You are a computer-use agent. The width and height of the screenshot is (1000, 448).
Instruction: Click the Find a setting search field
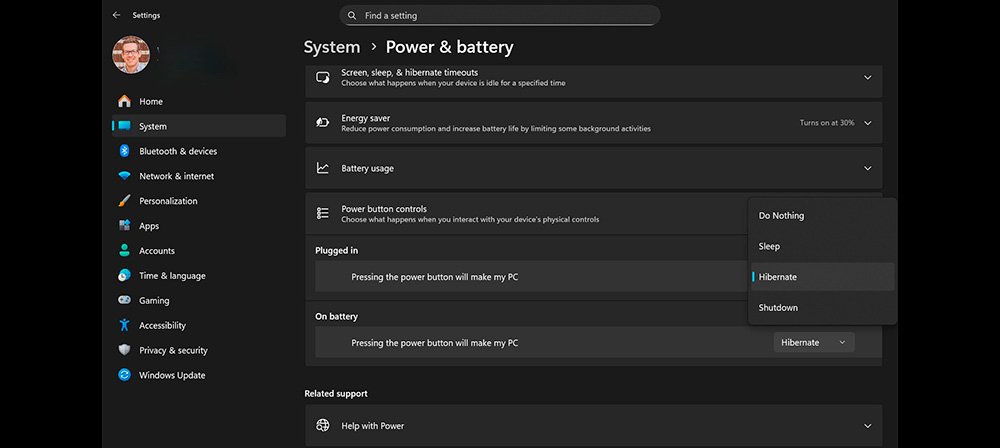tap(499, 15)
